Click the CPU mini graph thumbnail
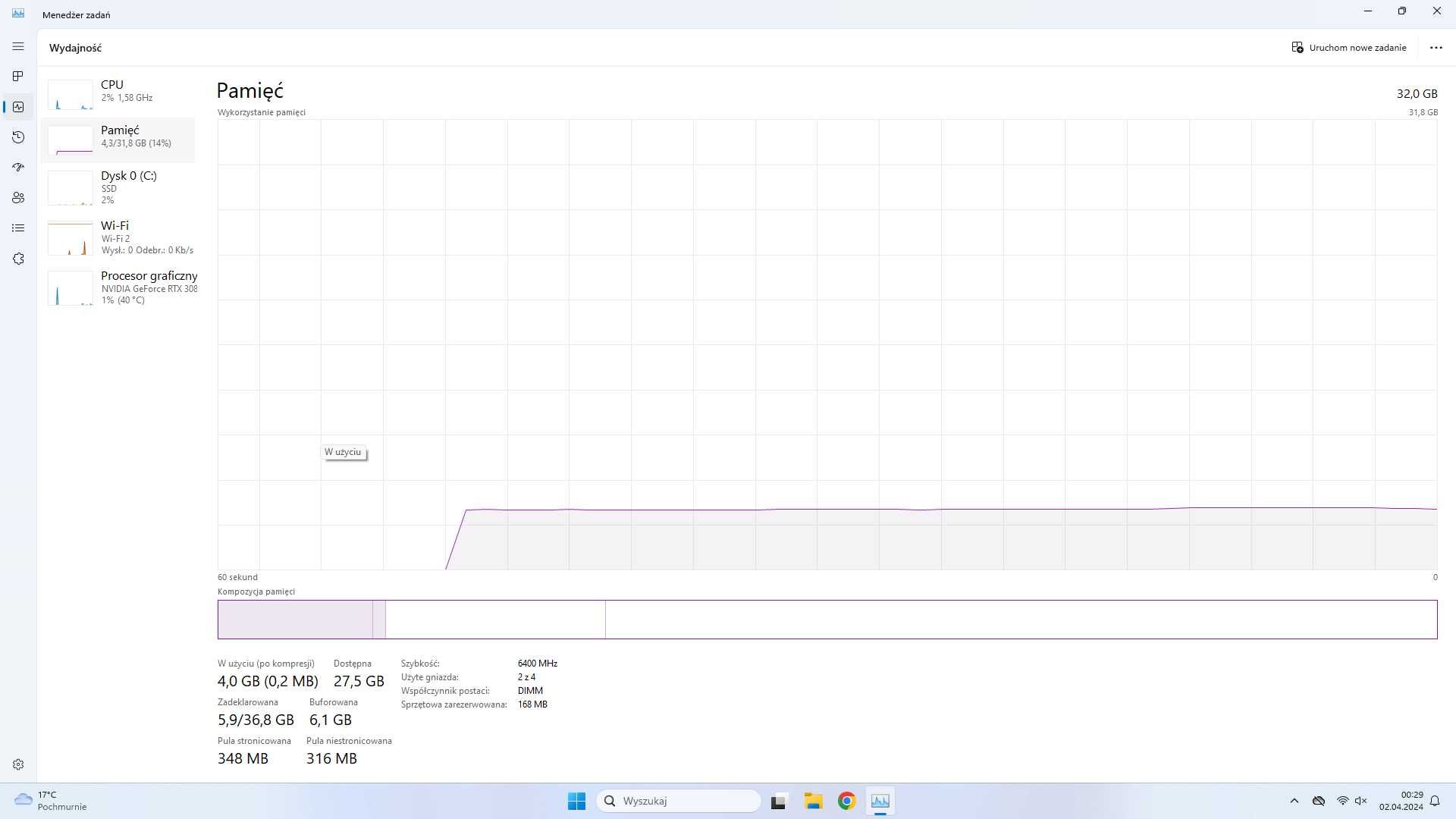Image resolution: width=1456 pixels, height=819 pixels. pyautogui.click(x=71, y=95)
